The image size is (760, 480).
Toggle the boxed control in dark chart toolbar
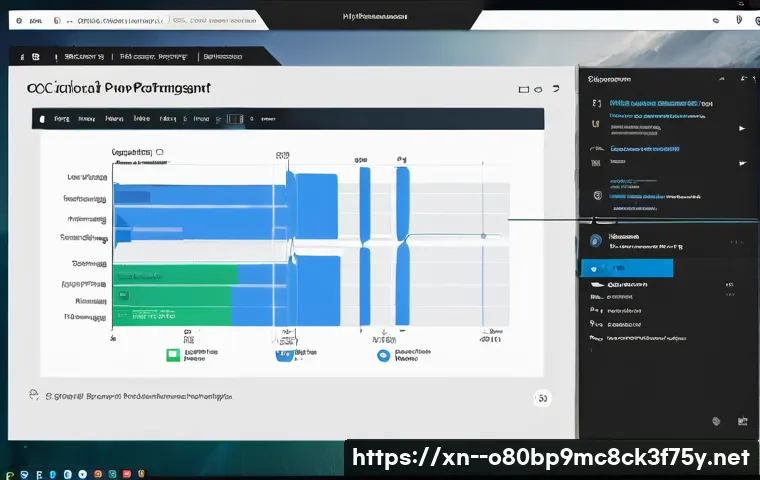point(235,119)
